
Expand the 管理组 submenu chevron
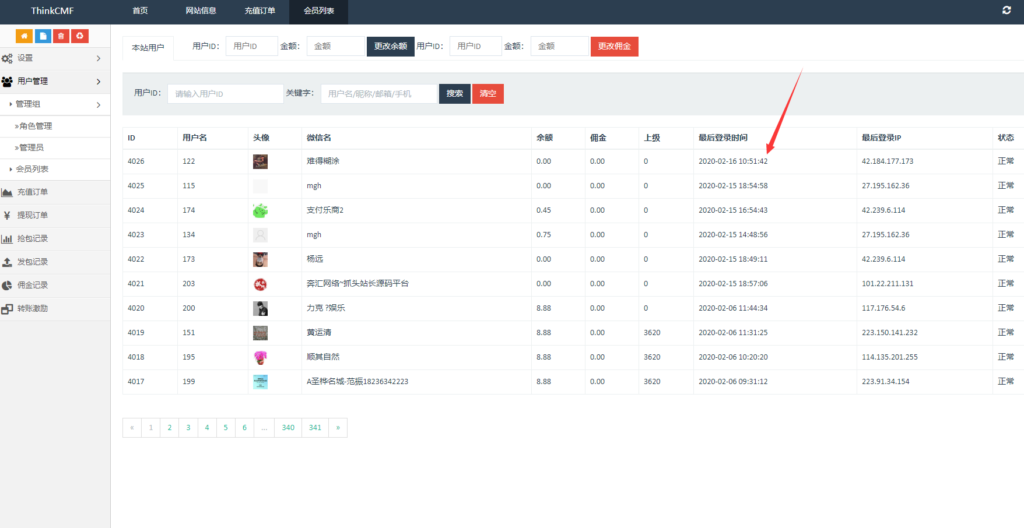point(98,105)
